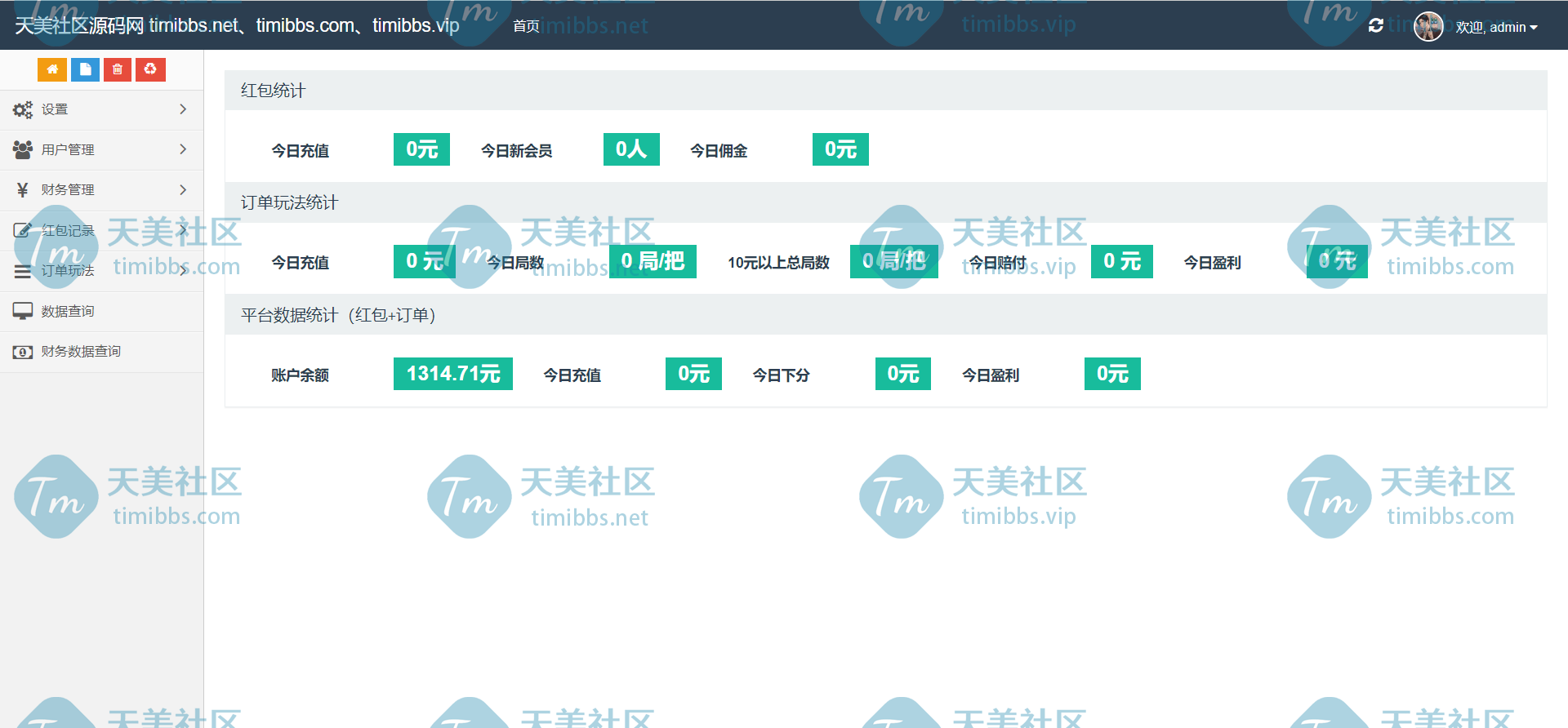The height and width of the screenshot is (728, 1568).
Task: Click the 今日局数 0 局/把 badge
Action: point(653,261)
